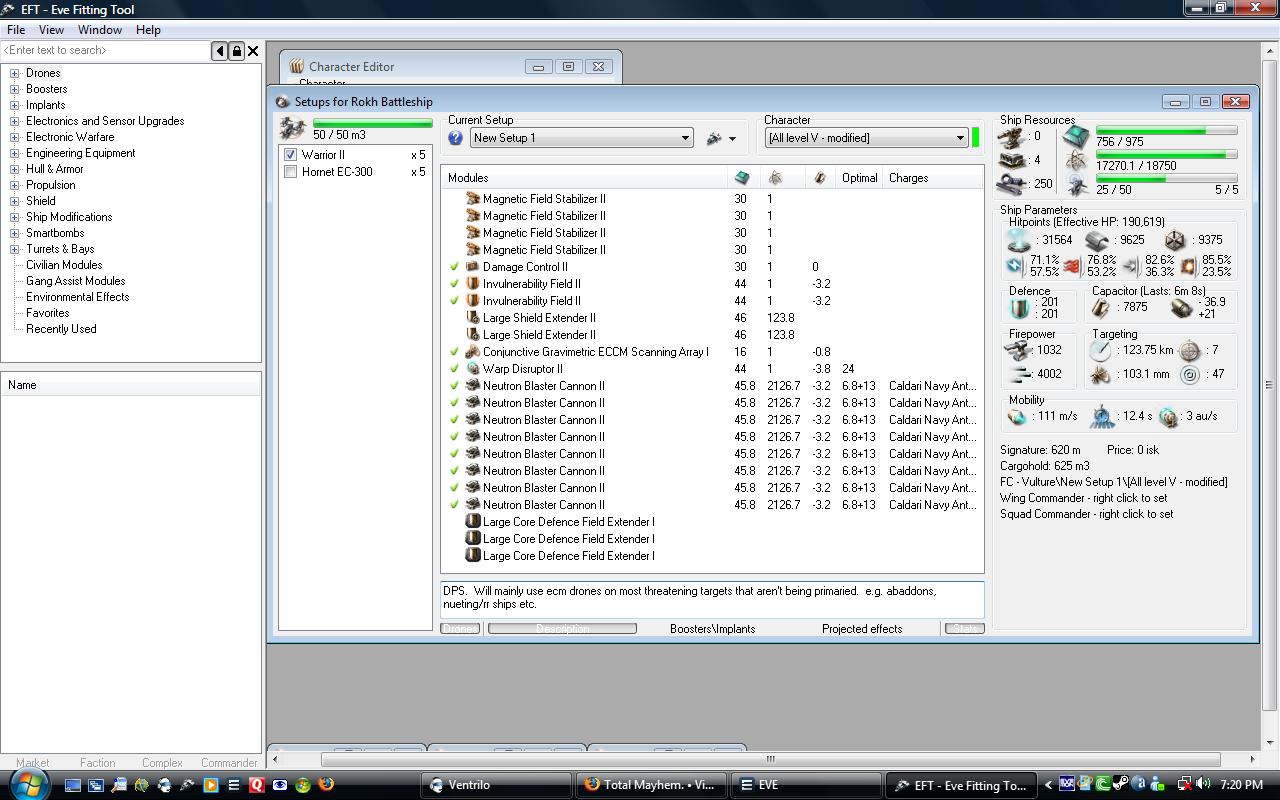Click the drone bay icon above drone list
Image resolution: width=1280 pixels, height=800 pixels.
click(292, 129)
